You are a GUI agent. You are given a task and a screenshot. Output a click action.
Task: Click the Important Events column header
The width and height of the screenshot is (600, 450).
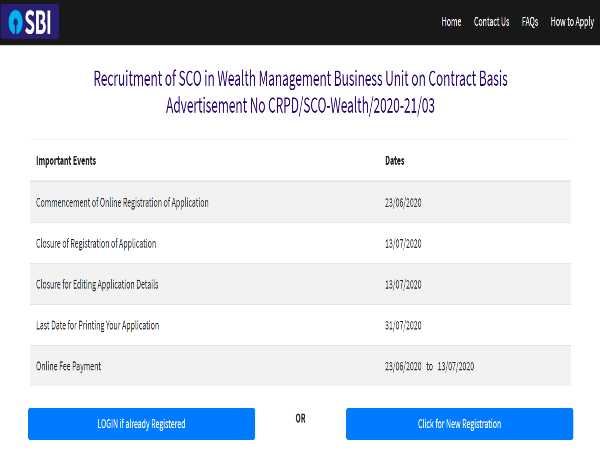(x=66, y=160)
